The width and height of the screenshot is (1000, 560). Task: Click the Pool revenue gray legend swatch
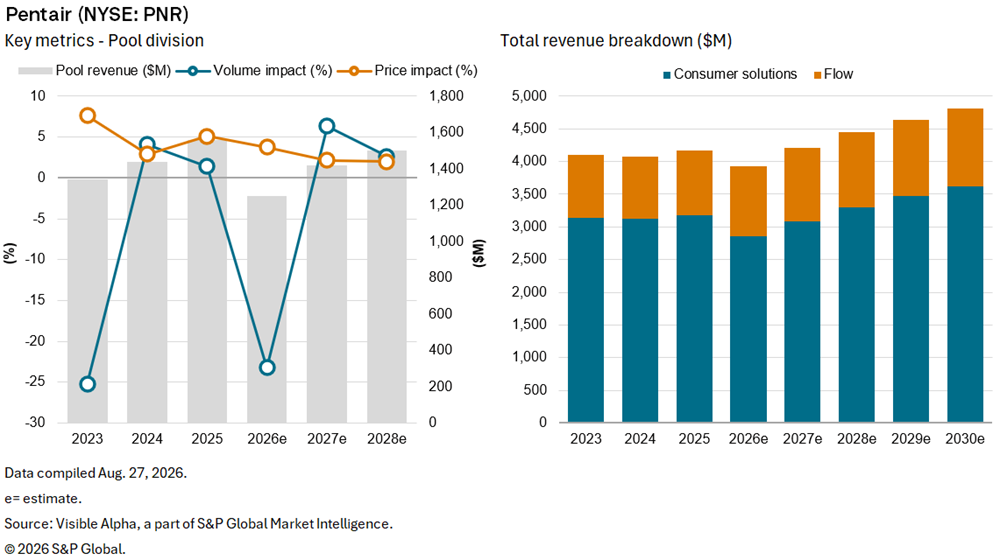[x=35, y=71]
